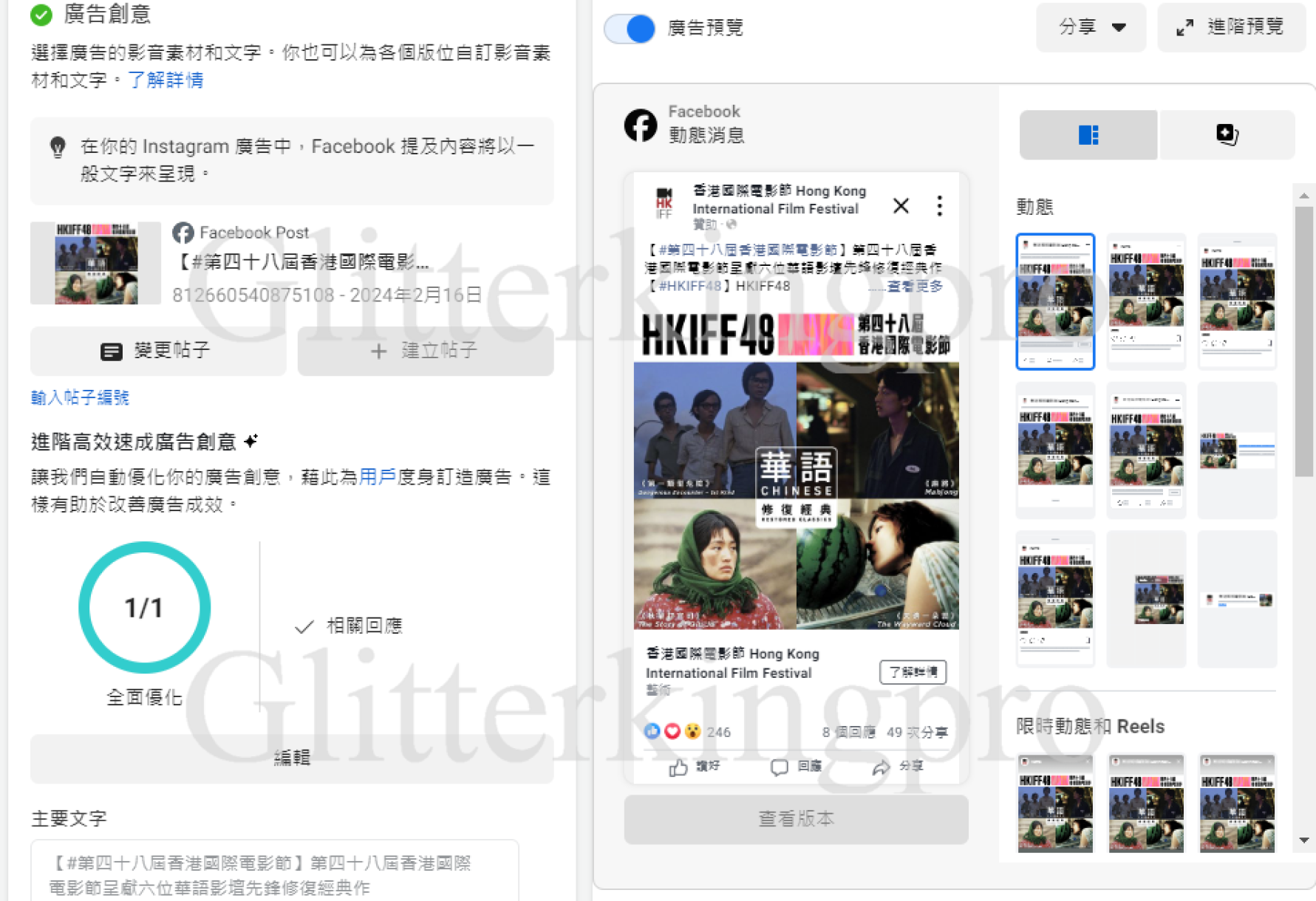The image size is (1316, 901).
Task: Click the 編輯 edit button under optimizations
Action: [x=291, y=758]
